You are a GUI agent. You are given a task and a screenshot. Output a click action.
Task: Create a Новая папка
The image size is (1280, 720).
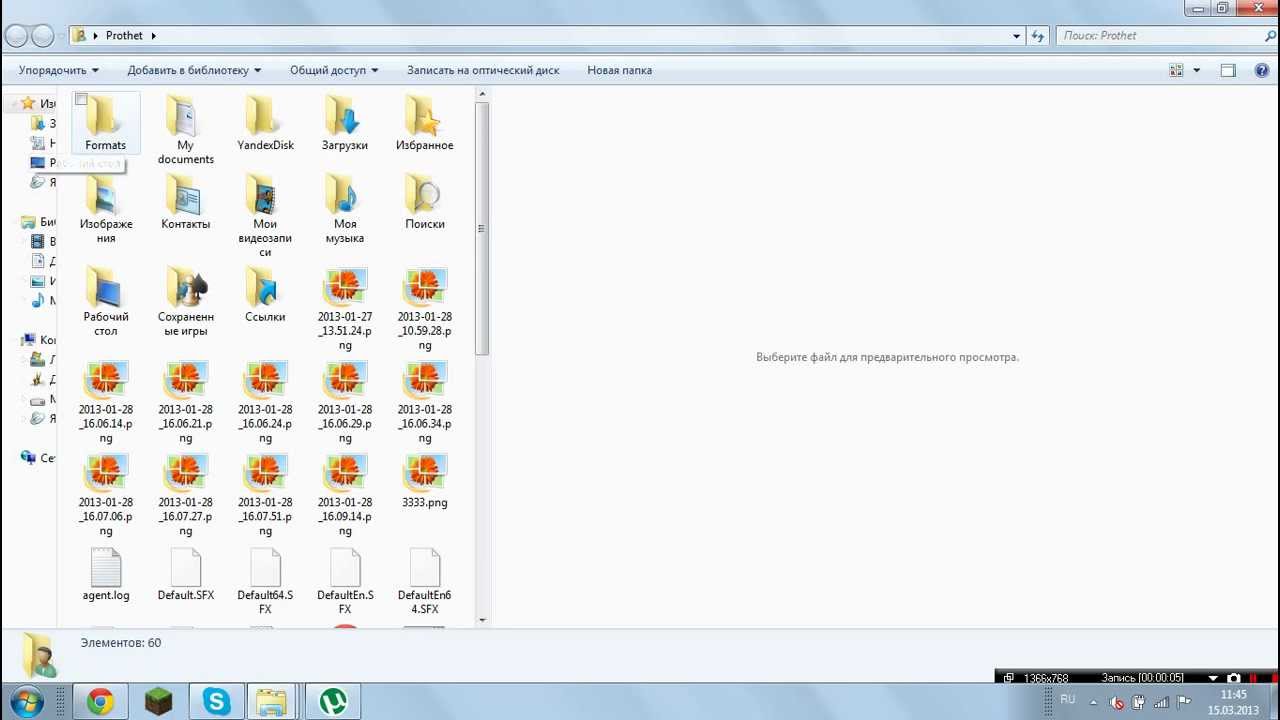click(x=619, y=70)
